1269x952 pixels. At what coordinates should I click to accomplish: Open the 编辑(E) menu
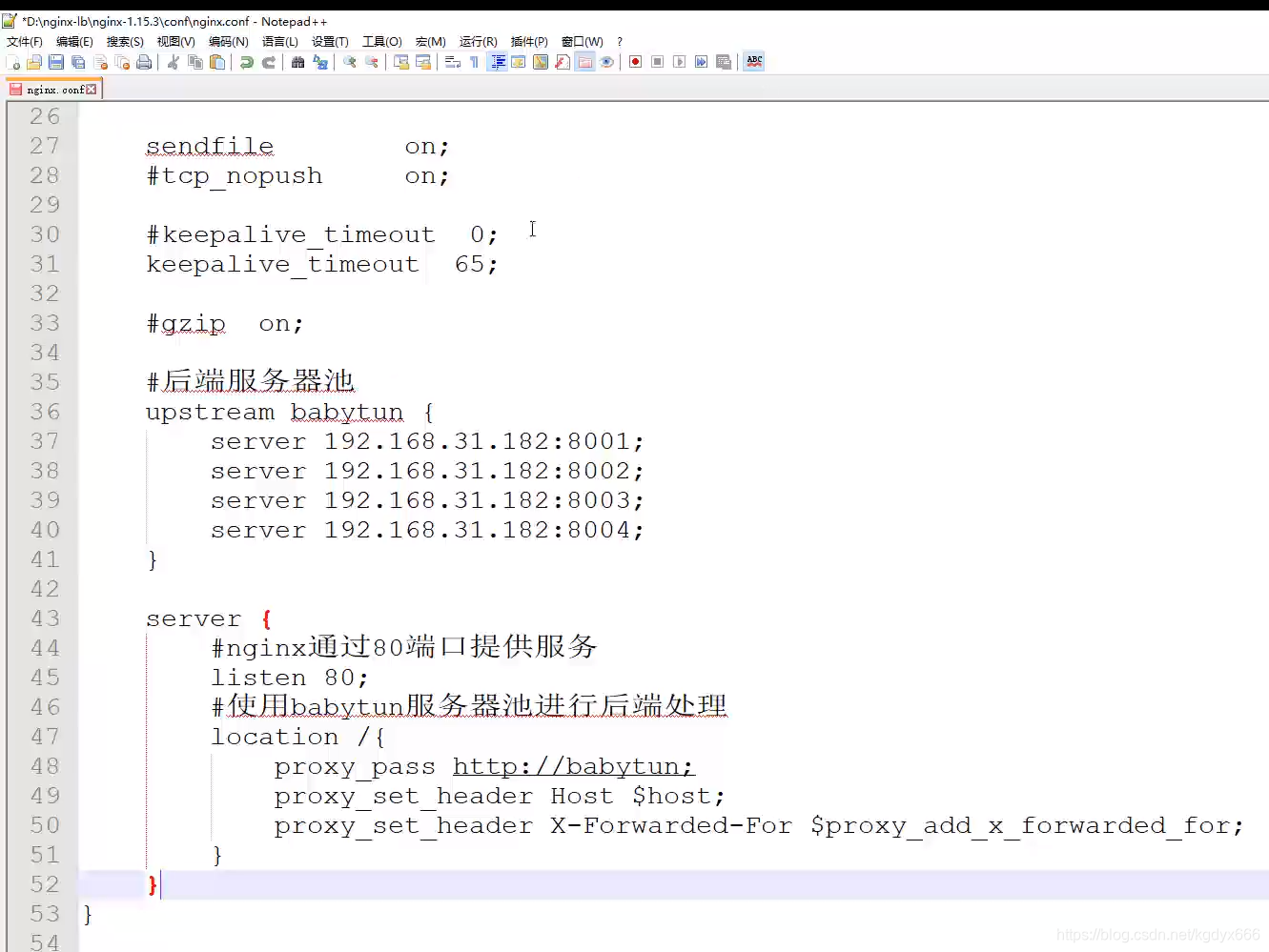pyautogui.click(x=74, y=42)
